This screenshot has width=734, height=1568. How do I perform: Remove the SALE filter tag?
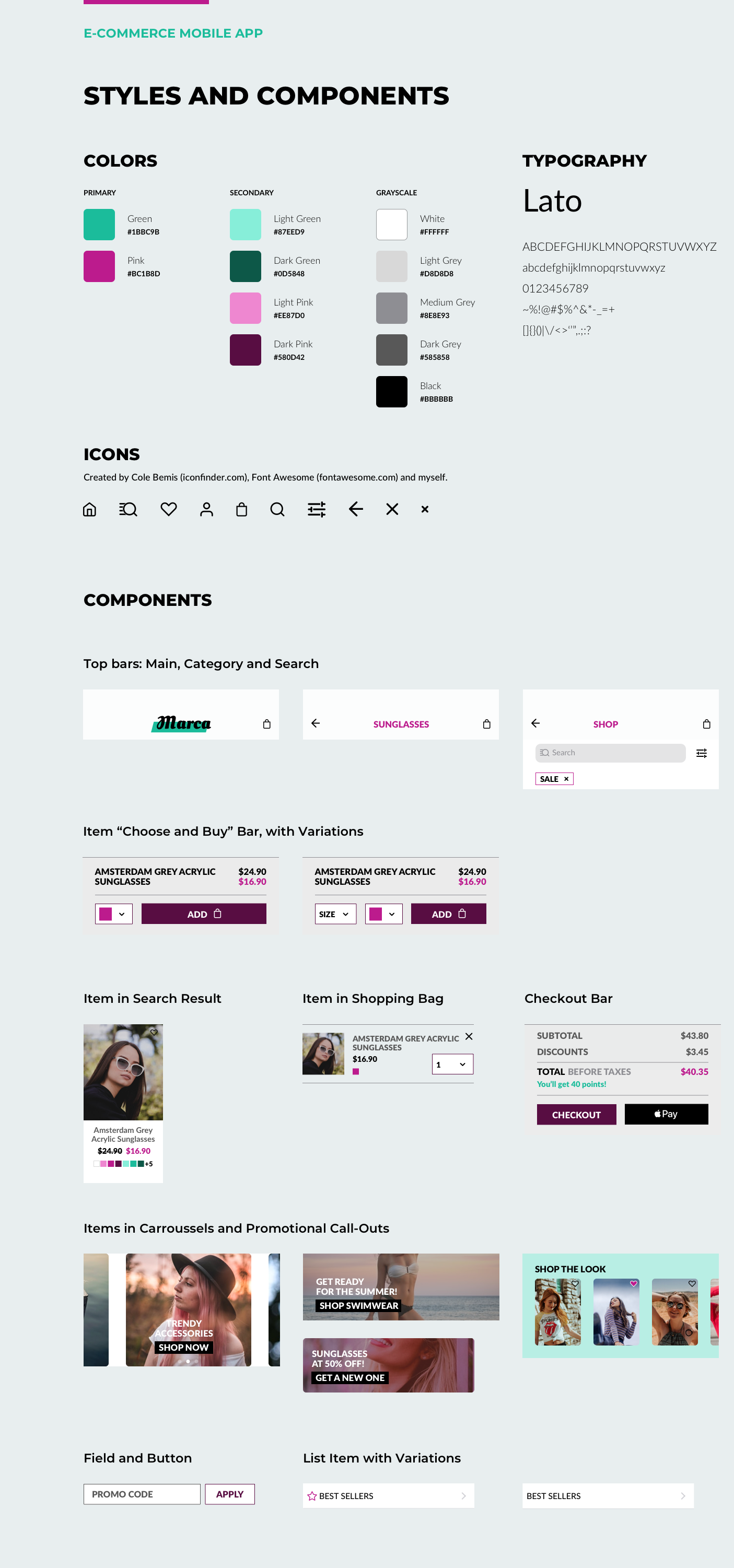[566, 779]
